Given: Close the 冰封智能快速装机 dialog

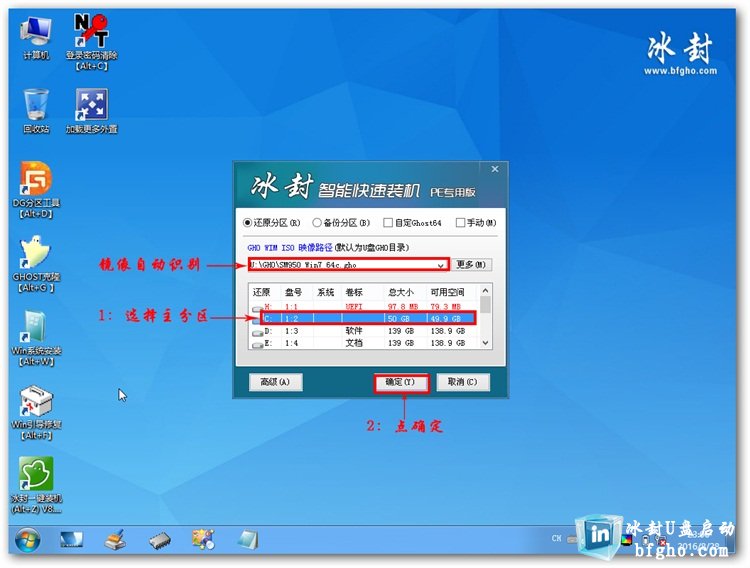Looking at the screenshot, I should click(495, 169).
